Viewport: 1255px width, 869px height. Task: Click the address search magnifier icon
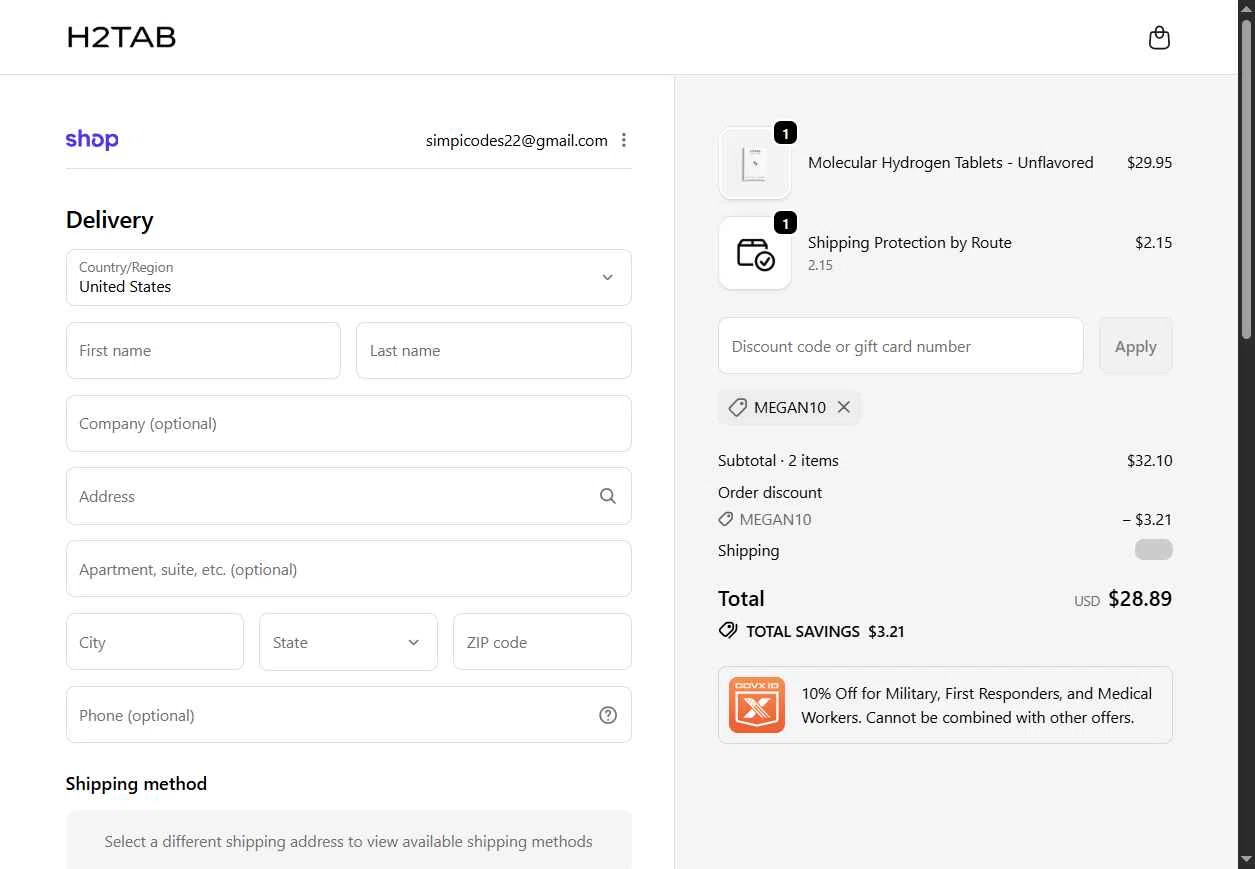pyautogui.click(x=608, y=496)
